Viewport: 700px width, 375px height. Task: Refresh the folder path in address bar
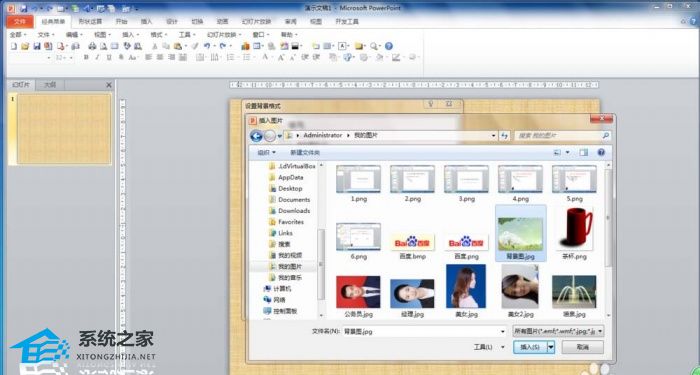504,136
